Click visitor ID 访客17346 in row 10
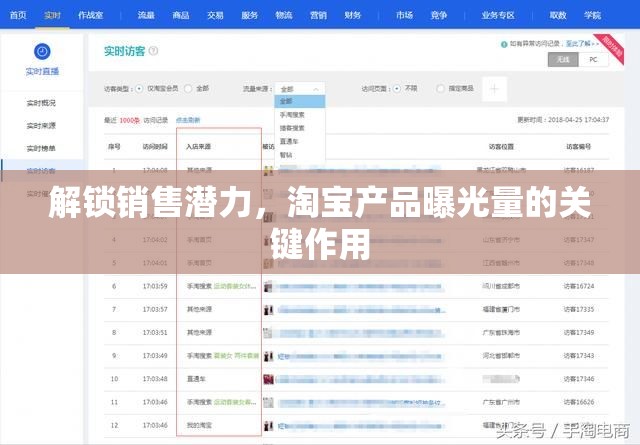This screenshot has width=640, height=445. click(x=578, y=379)
